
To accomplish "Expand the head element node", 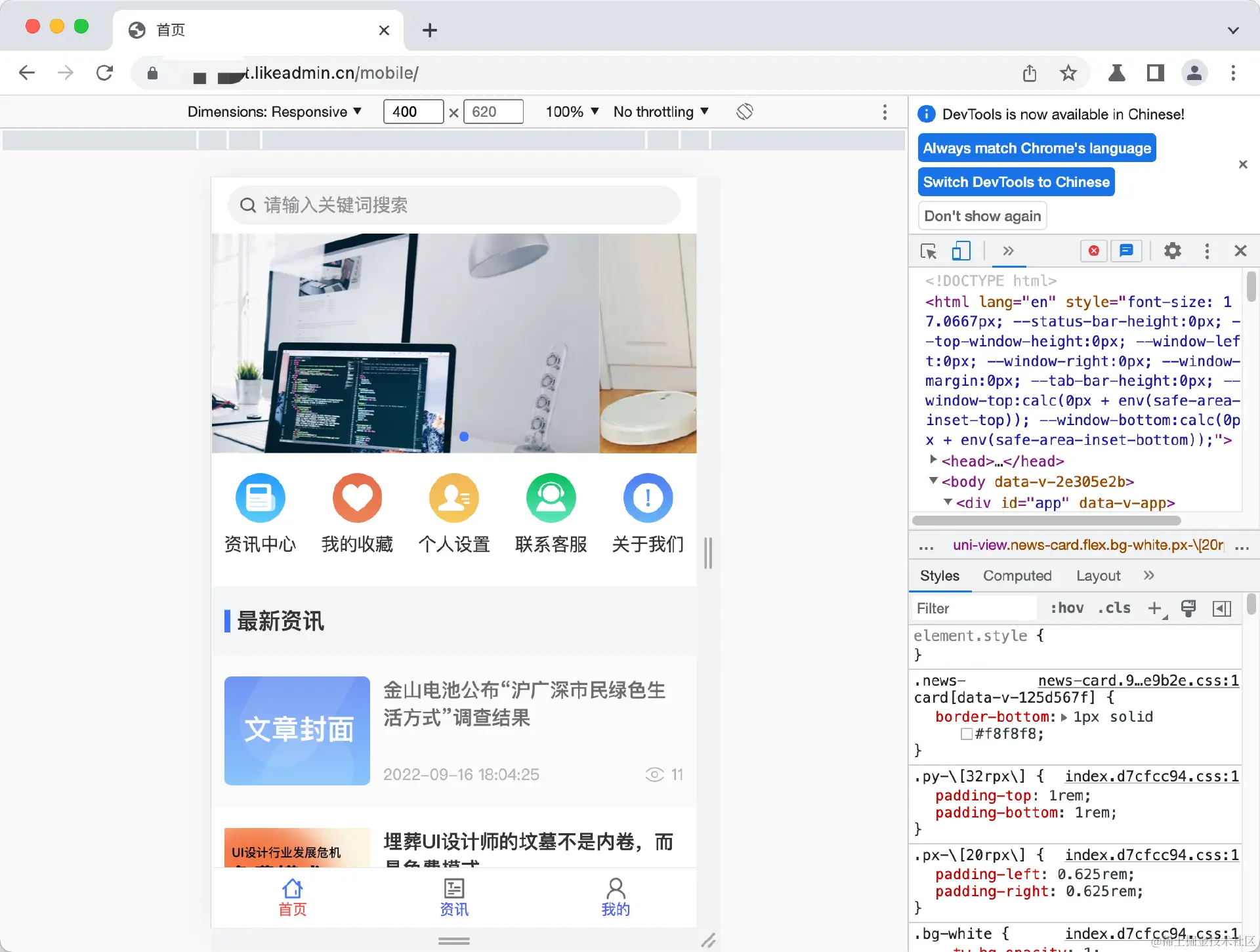I will [933, 460].
